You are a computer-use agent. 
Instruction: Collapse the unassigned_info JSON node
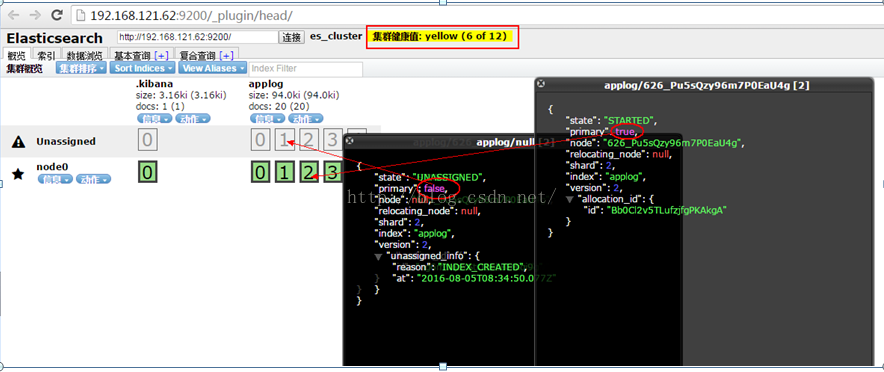coord(379,256)
